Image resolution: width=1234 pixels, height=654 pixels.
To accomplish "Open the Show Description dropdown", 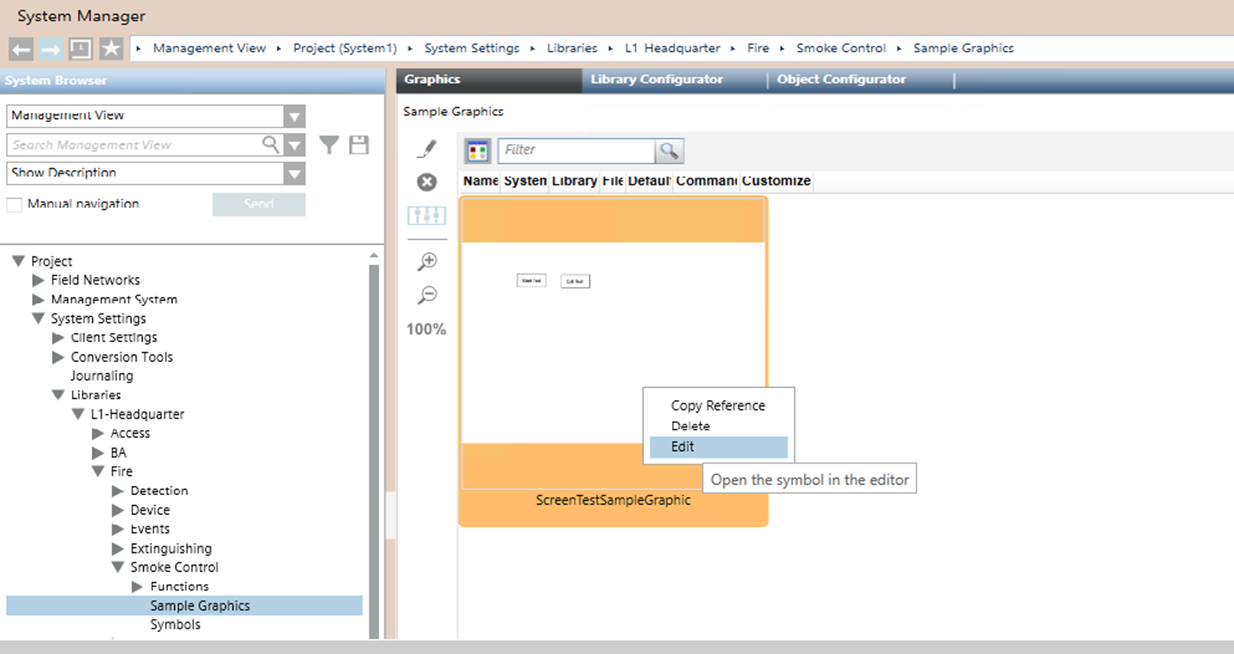I will coord(294,174).
